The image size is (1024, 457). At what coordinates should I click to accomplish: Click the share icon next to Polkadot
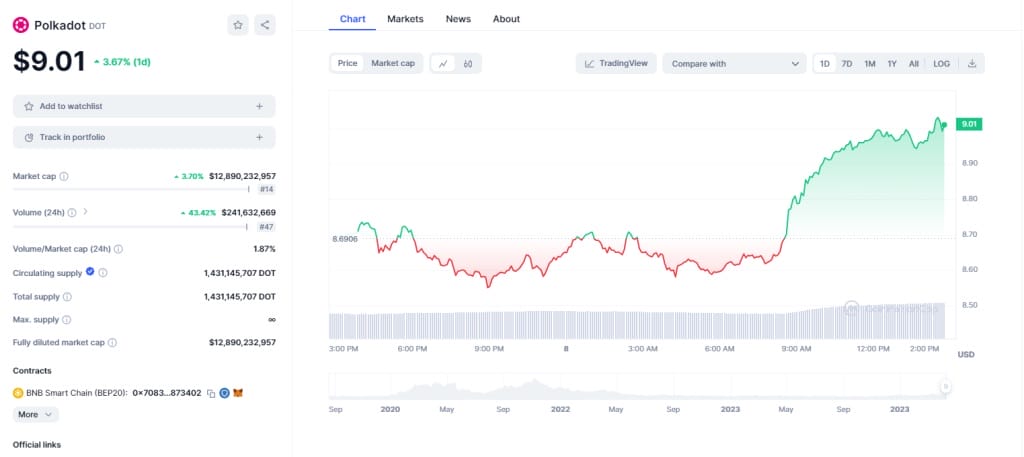coord(264,25)
